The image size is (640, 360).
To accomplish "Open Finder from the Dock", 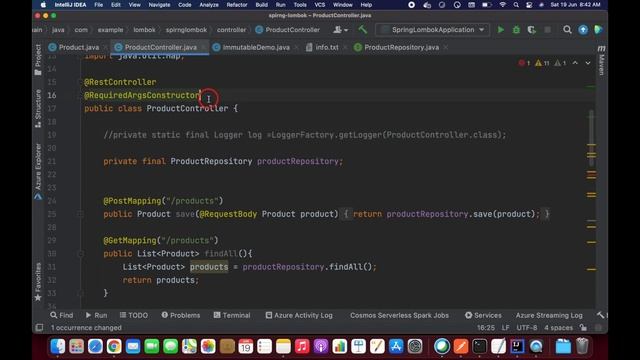I will [x=58, y=347].
